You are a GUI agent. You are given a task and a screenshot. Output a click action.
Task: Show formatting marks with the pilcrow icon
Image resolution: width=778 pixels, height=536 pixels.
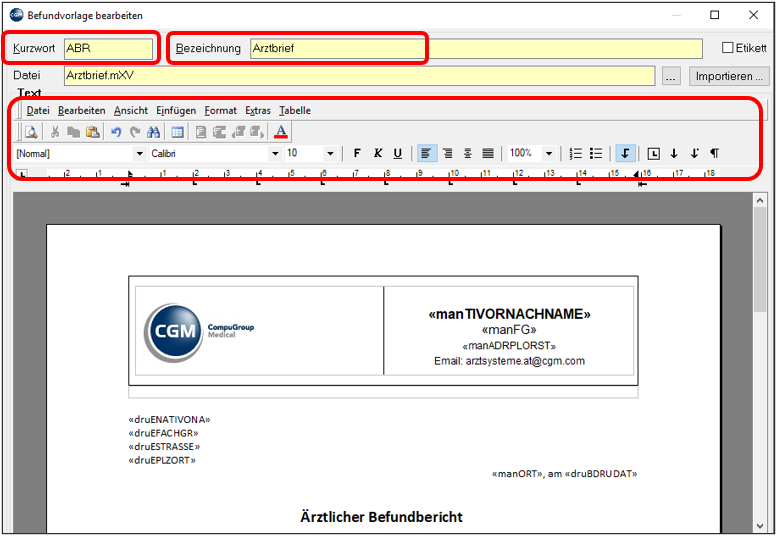(714, 153)
